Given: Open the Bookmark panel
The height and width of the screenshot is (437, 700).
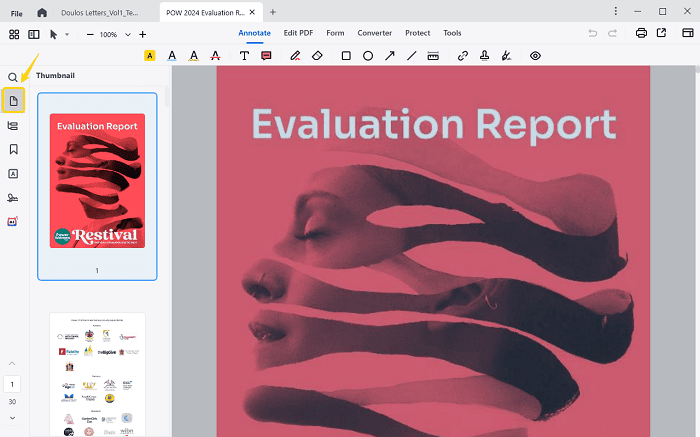Looking at the screenshot, I should pos(14,149).
